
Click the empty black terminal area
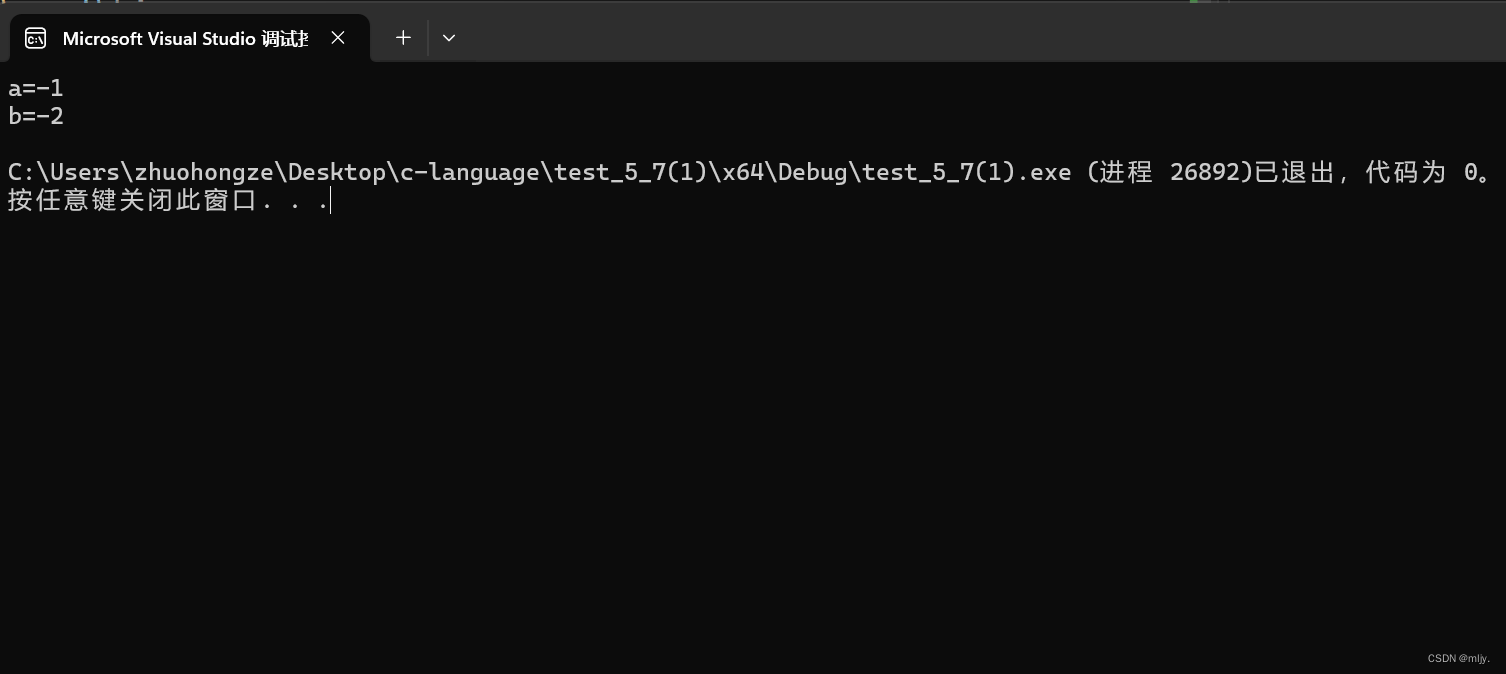pos(750,430)
